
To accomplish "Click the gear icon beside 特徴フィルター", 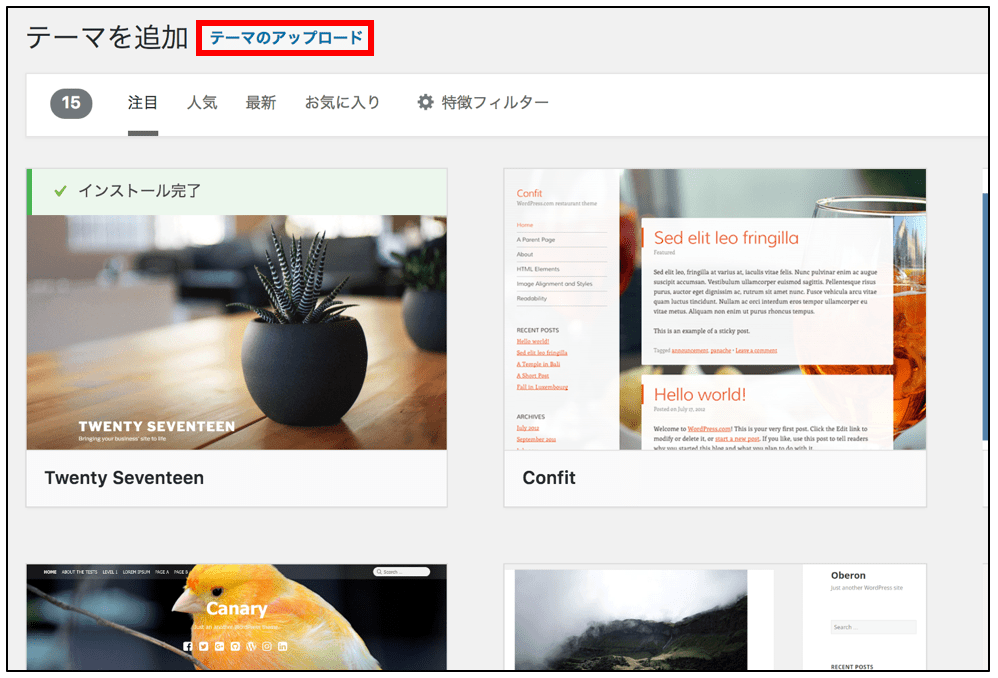I will [x=425, y=102].
